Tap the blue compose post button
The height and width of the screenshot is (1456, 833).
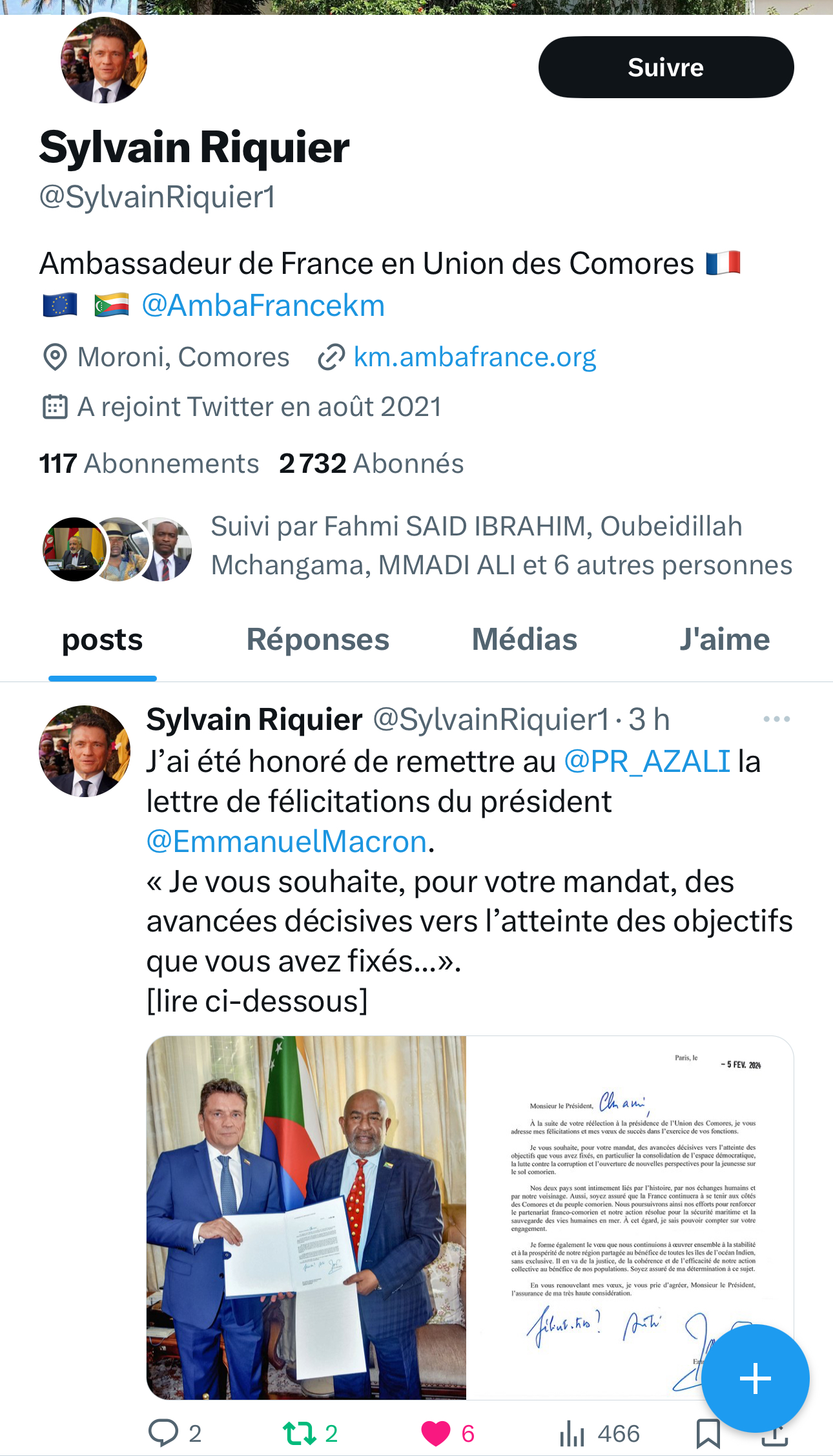(755, 1378)
